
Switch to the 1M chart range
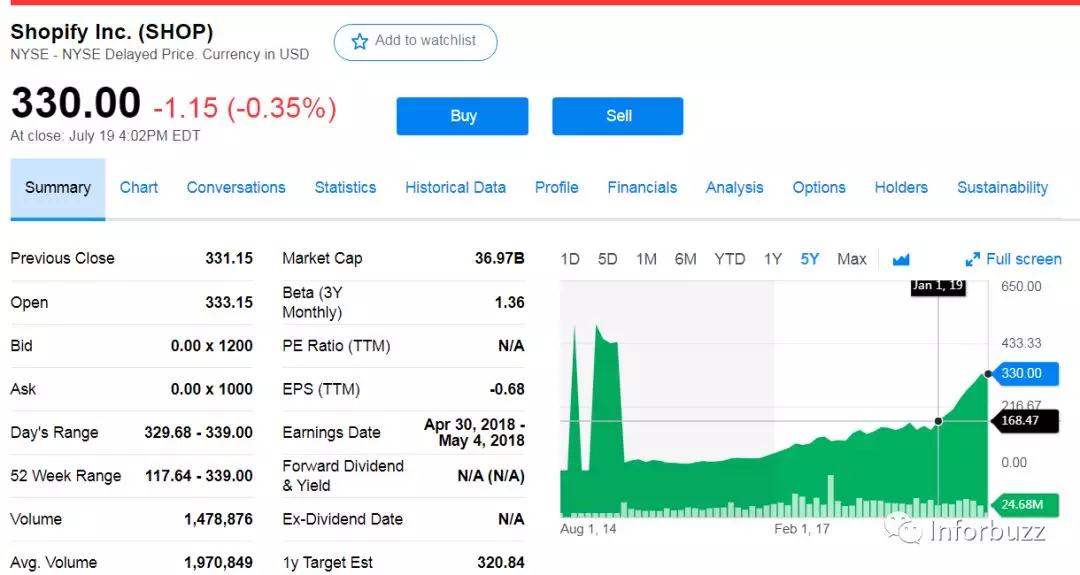(646, 259)
